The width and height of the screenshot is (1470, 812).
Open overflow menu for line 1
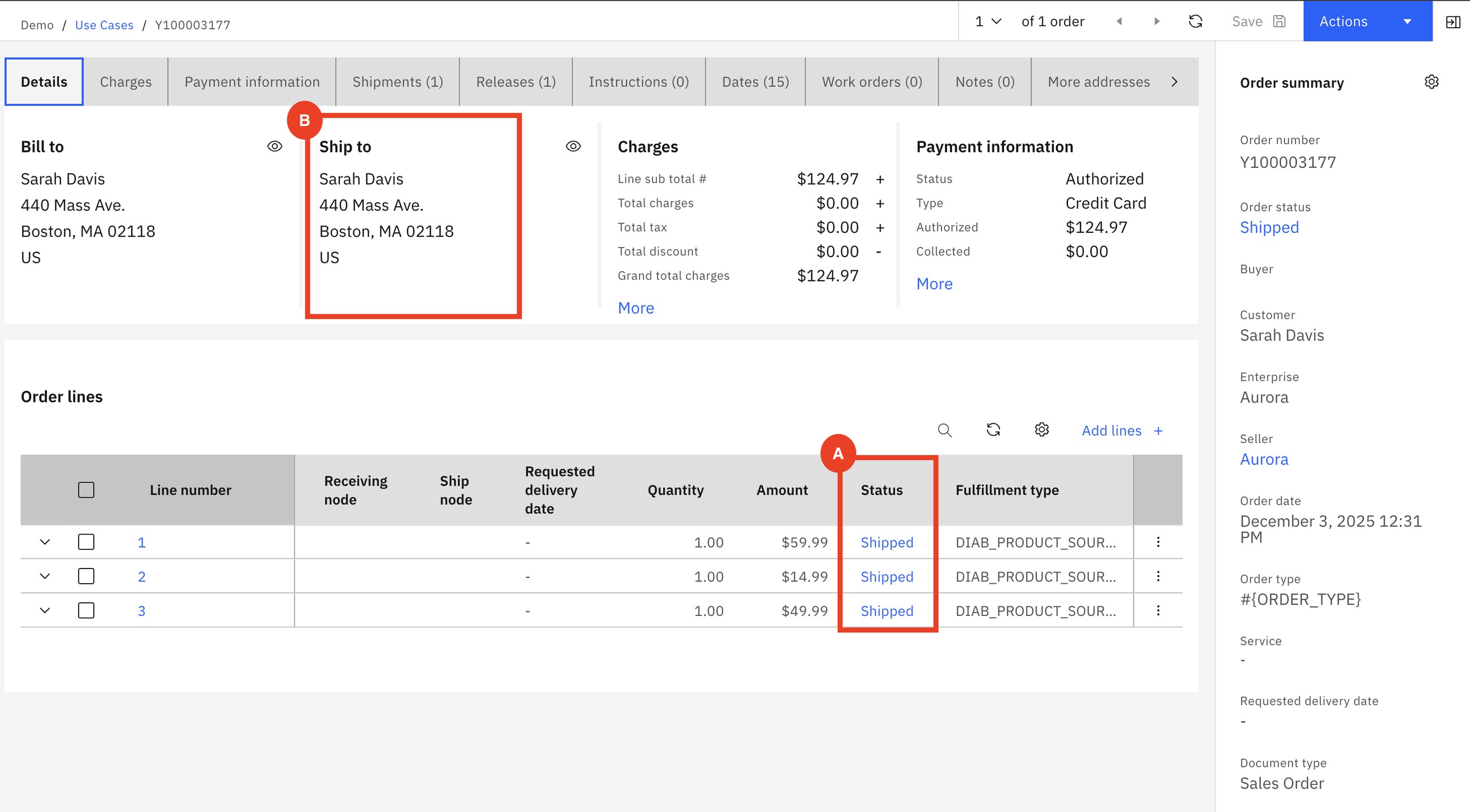pos(1158,542)
